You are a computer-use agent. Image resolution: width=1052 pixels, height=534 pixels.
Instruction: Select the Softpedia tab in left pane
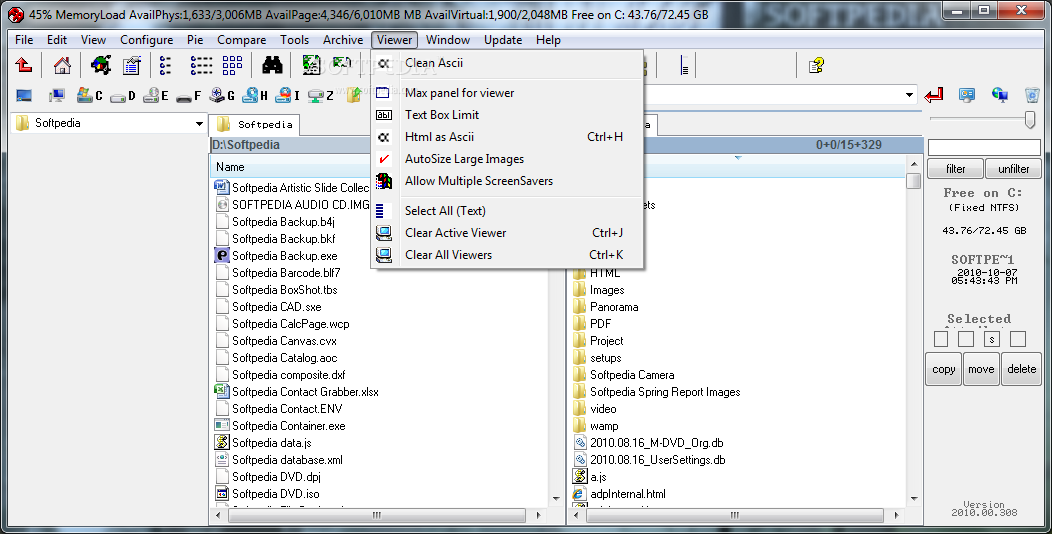pyautogui.click(x=255, y=124)
